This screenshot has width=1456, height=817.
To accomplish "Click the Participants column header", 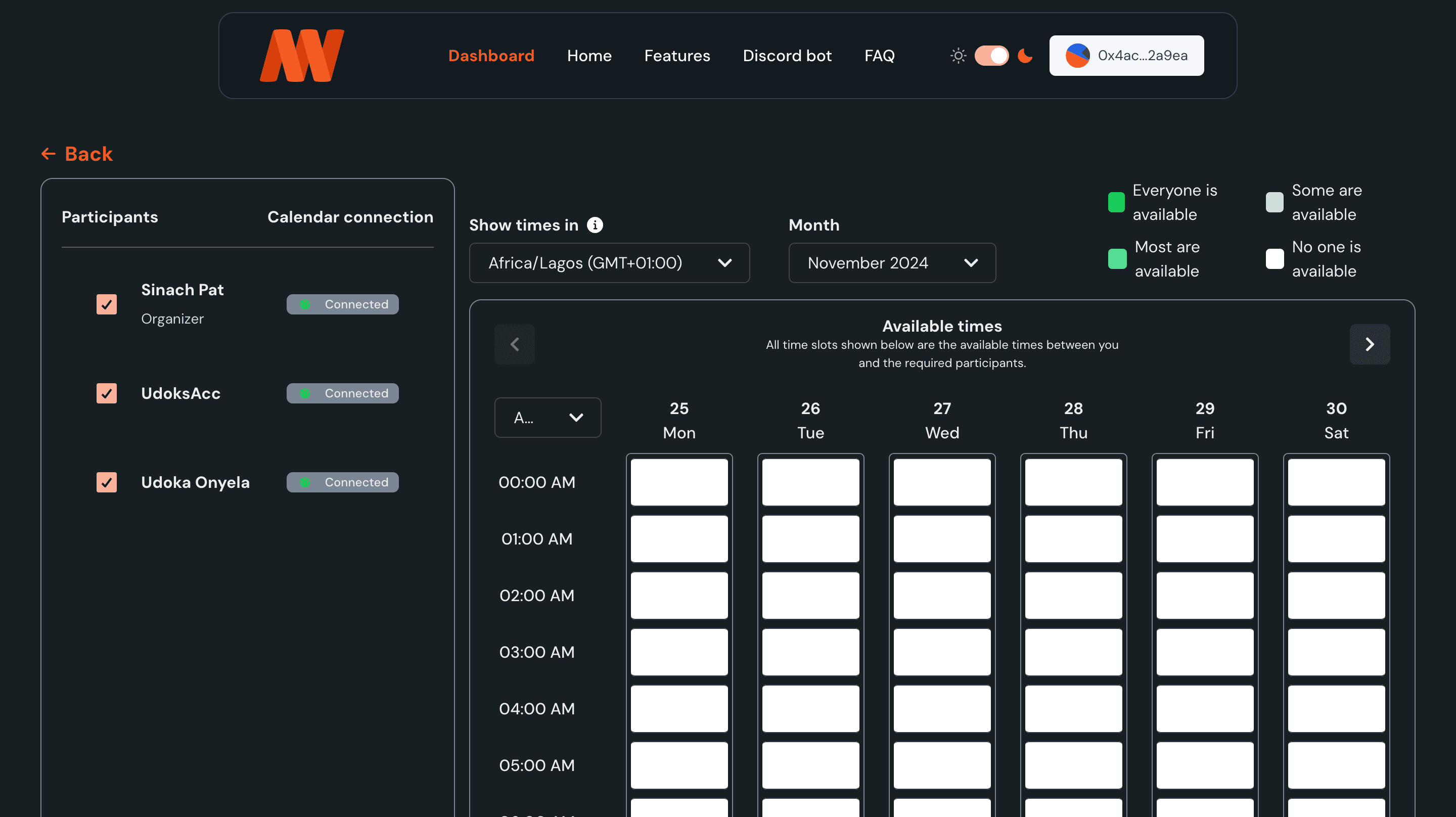I will (x=110, y=217).
